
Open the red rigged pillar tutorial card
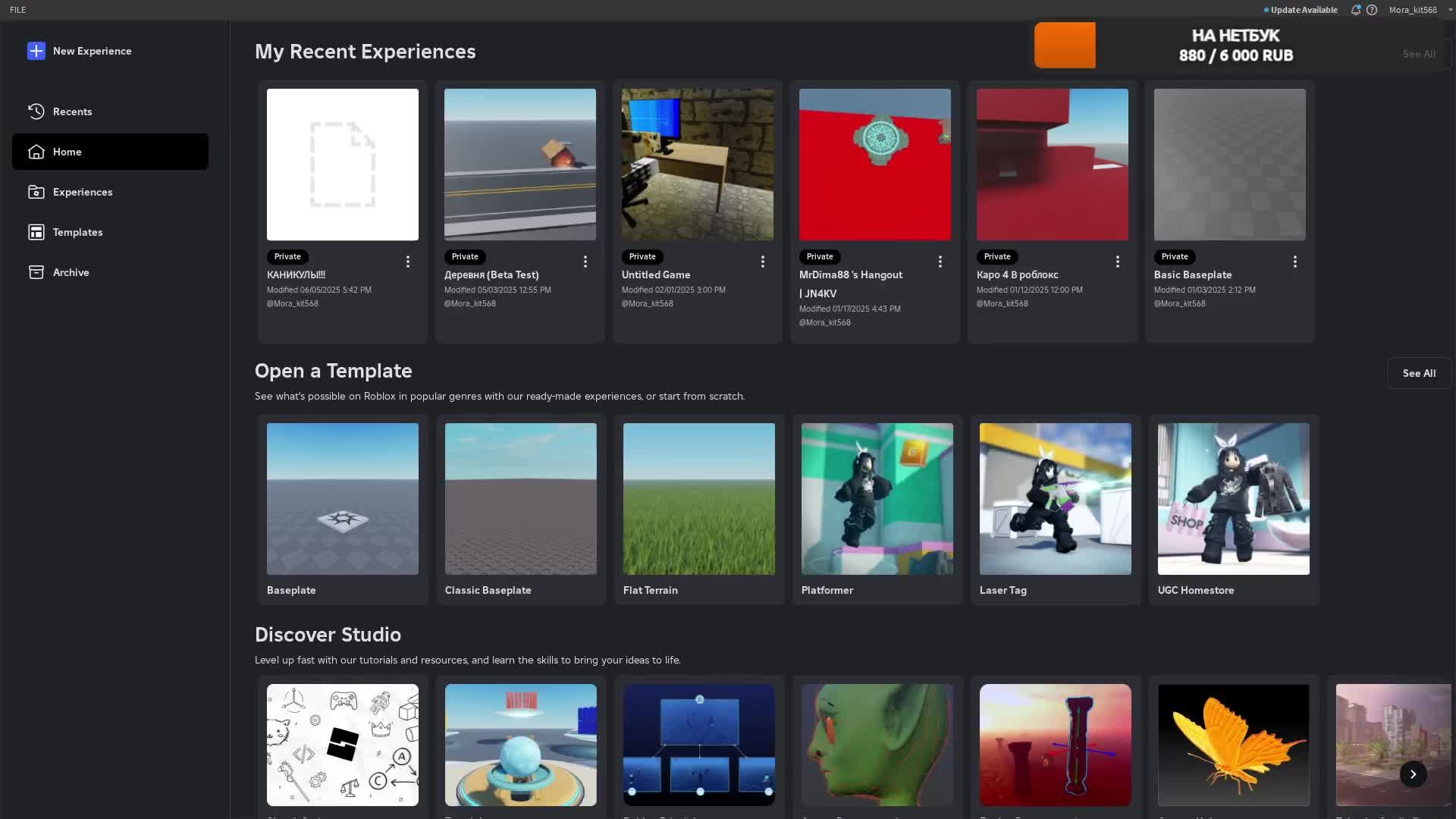click(x=1056, y=745)
